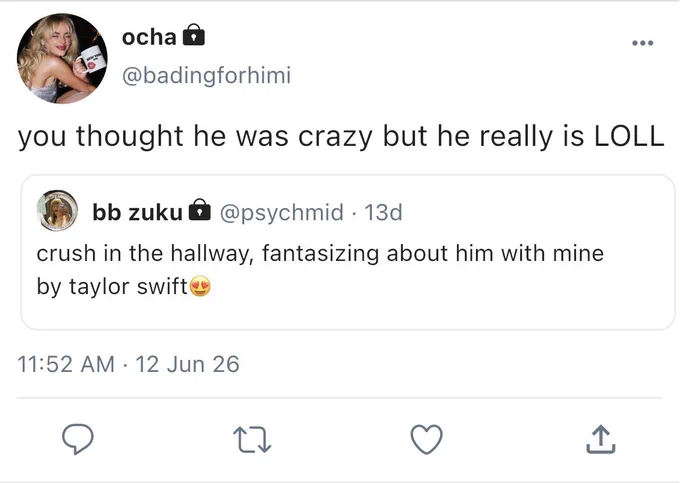Image resolution: width=680 pixels, height=483 pixels.
Task: Open ocha's profile picture
Action: (x=62, y=59)
